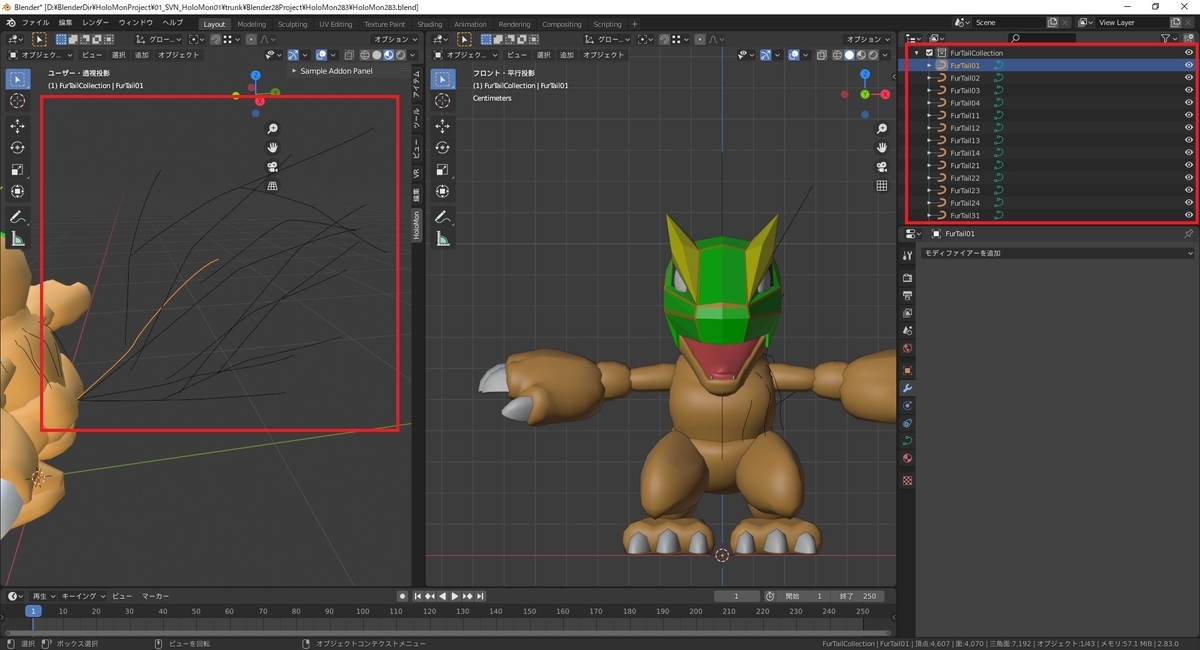The image size is (1200, 650).
Task: Open the timeline Playback dropdown
Action: tap(44, 596)
